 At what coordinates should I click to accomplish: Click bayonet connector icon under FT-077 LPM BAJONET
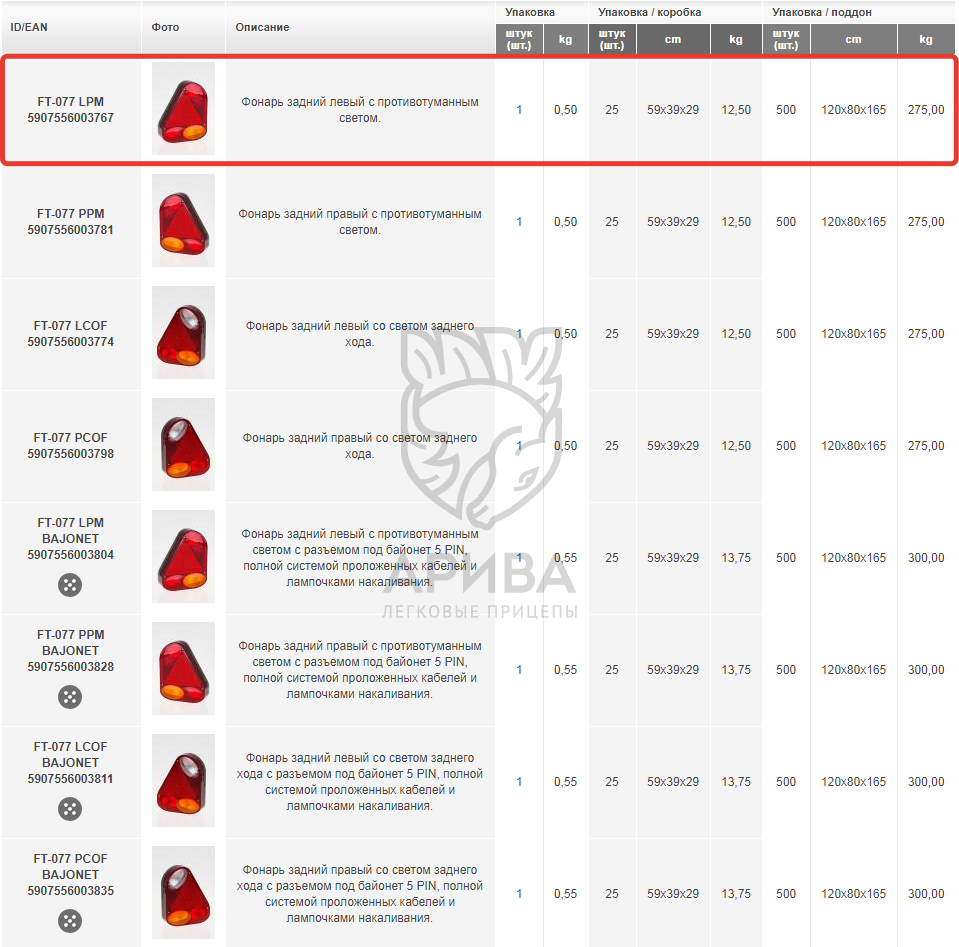70,585
